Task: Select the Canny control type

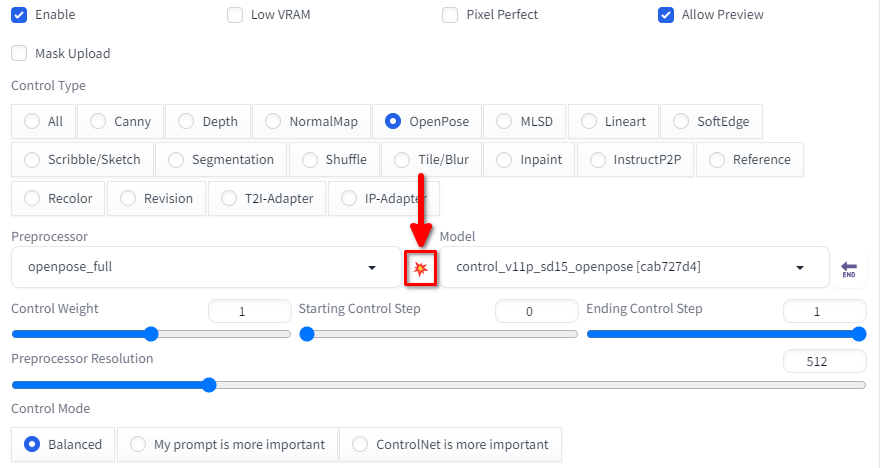Action: tap(120, 121)
